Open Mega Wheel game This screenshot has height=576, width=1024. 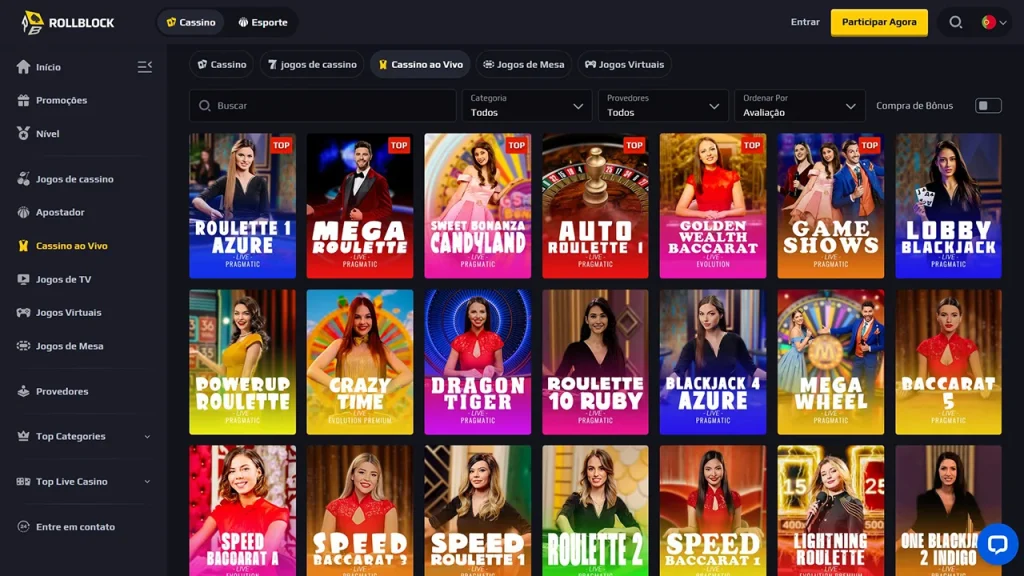tap(831, 362)
